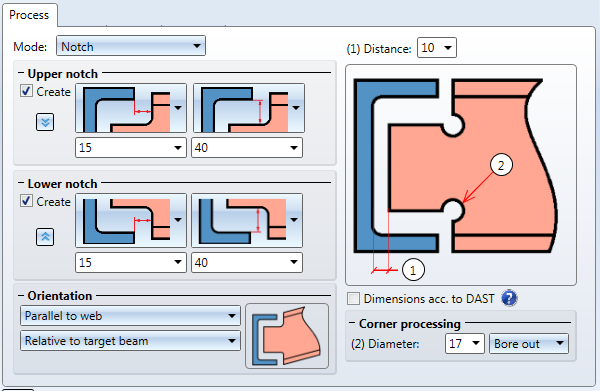The width and height of the screenshot is (600, 391).
Task: Open upper notch 15 value dropdown
Action: [x=131, y=148]
